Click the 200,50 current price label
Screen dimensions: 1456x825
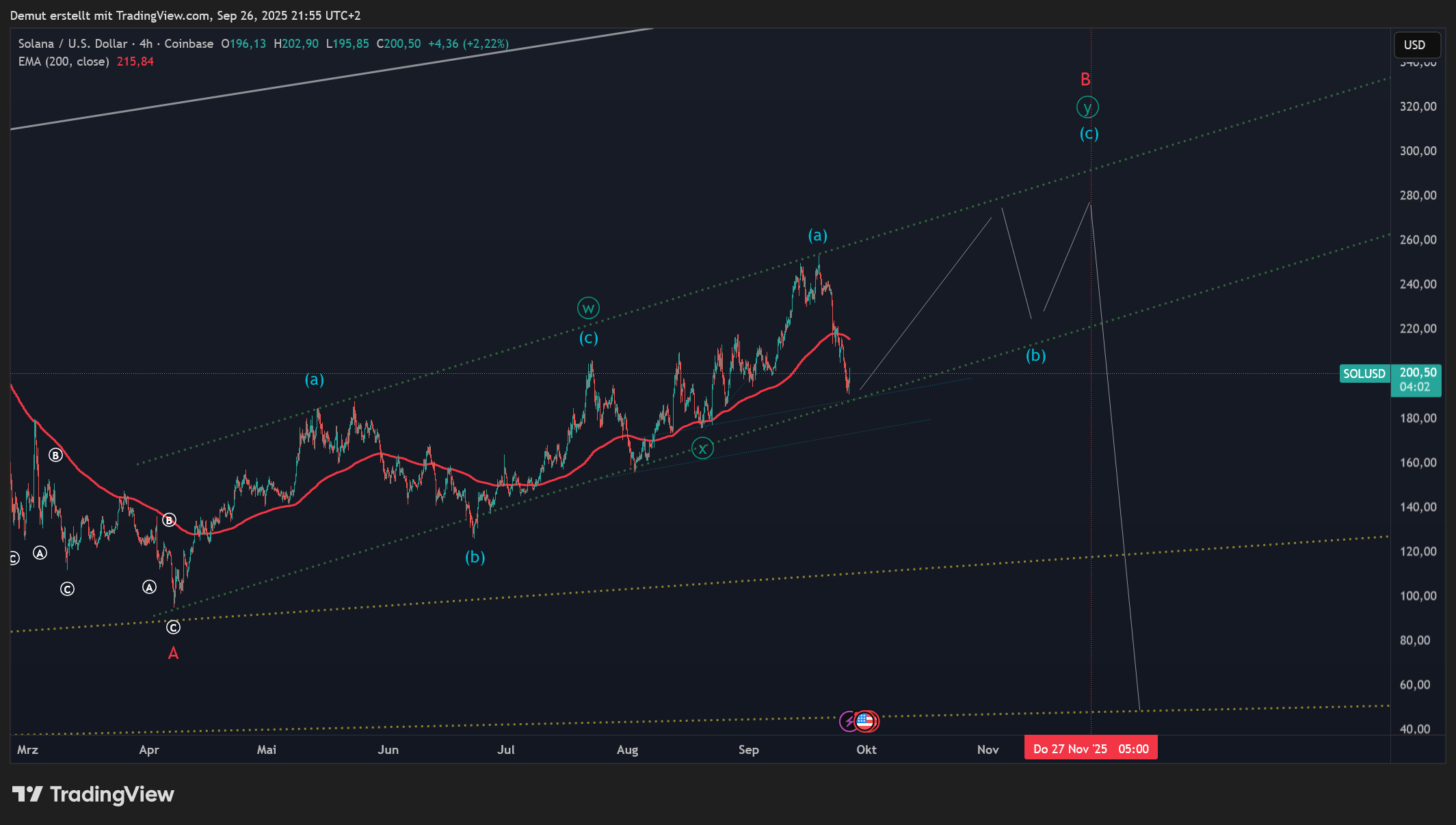(1418, 373)
